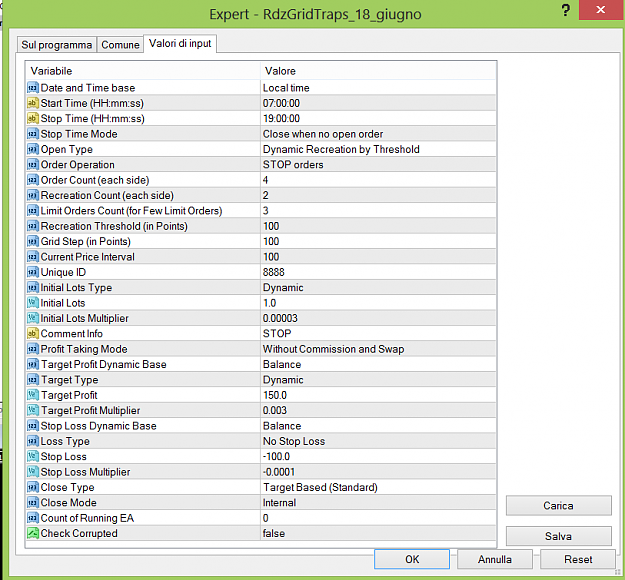This screenshot has width=625, height=580.
Task: Open the Local time value dropdown
Action: pos(378,87)
